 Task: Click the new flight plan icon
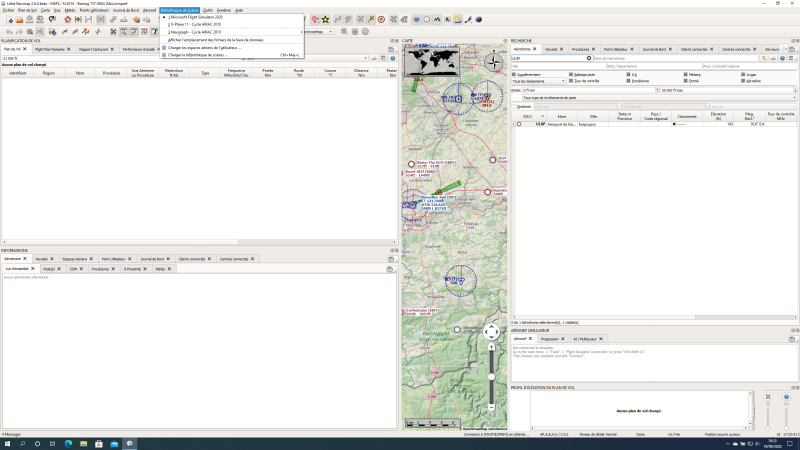pos(9,19)
